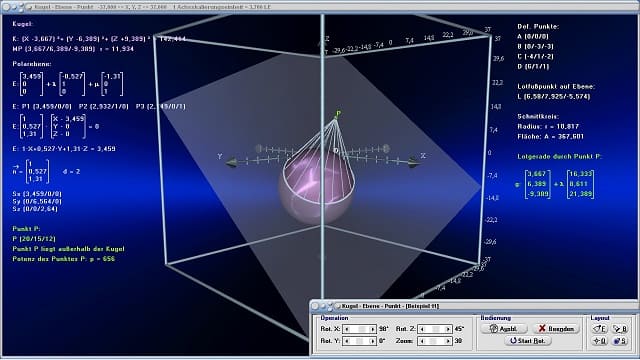This screenshot has width=640, height=360.
Task: Click the Beenden button with red X
Action: coord(556,329)
